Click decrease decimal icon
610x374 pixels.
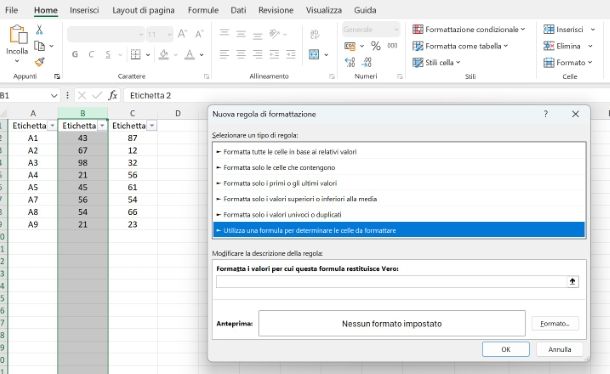tap(367, 62)
